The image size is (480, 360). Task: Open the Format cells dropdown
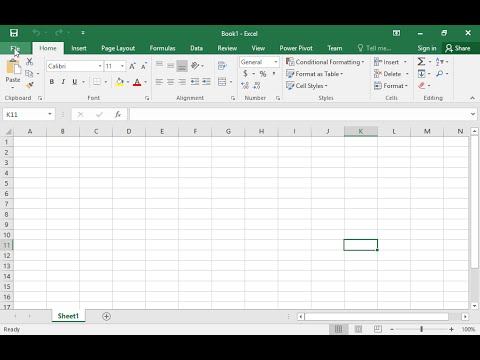(x=391, y=86)
